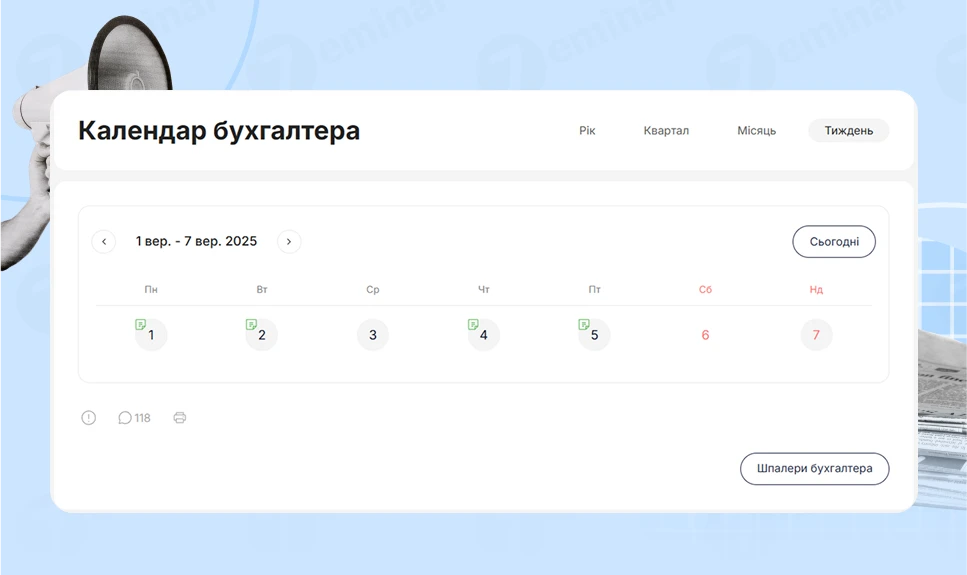Switch to Рік view
This screenshot has height=575, width=967.
[587, 130]
